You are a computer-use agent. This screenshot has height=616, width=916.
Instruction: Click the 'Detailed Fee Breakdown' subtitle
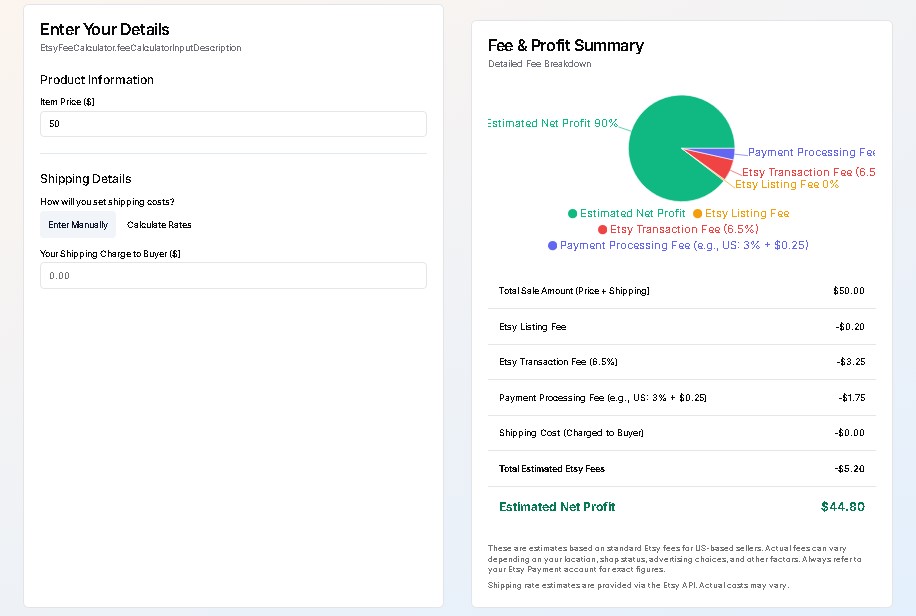pos(539,64)
